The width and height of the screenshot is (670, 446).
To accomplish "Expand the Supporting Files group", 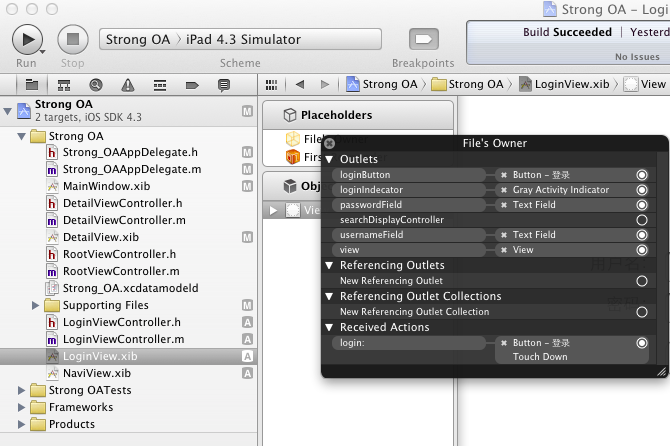I will click(x=35, y=305).
